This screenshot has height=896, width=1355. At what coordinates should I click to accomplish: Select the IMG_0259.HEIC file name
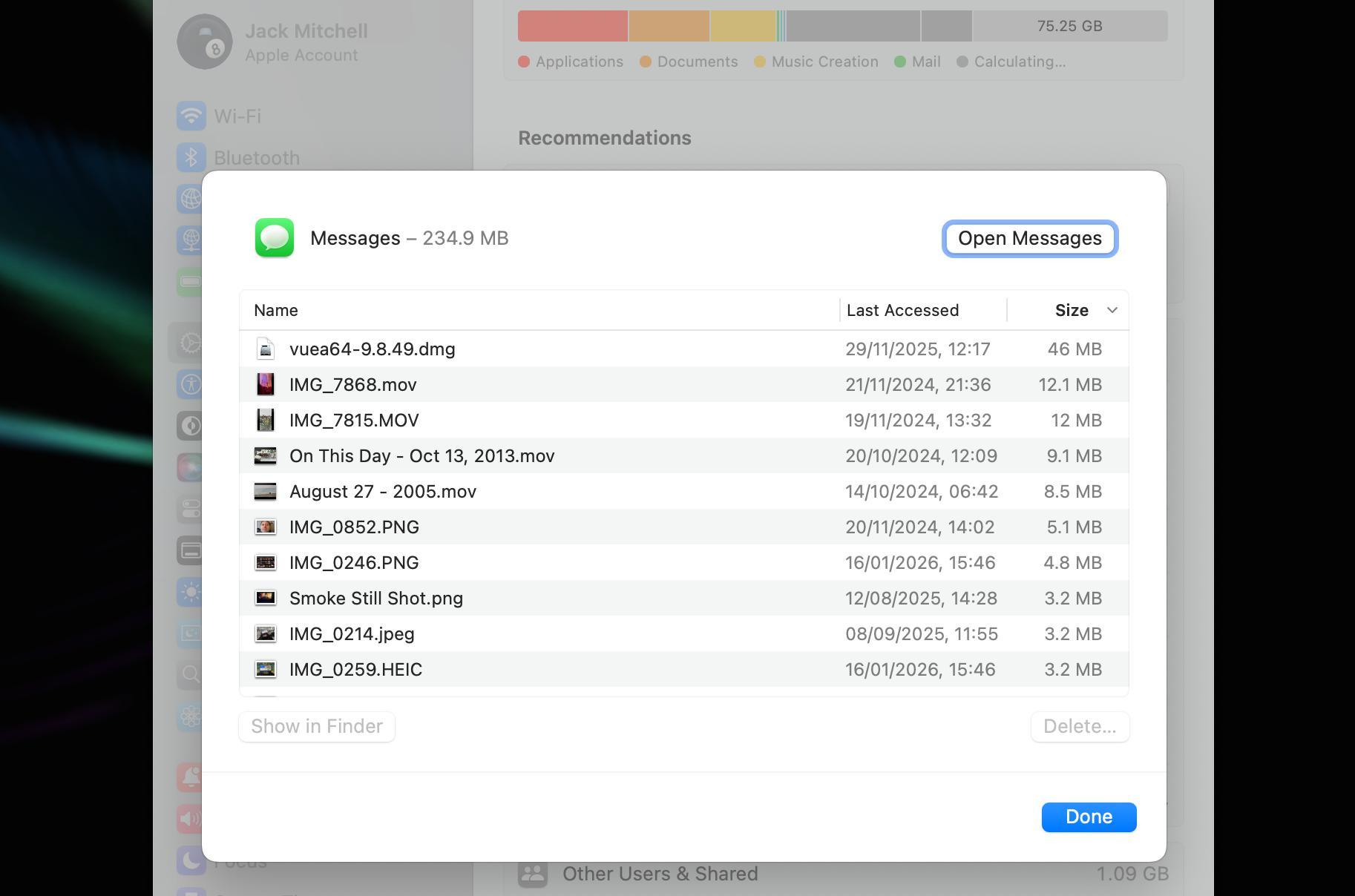pos(355,669)
